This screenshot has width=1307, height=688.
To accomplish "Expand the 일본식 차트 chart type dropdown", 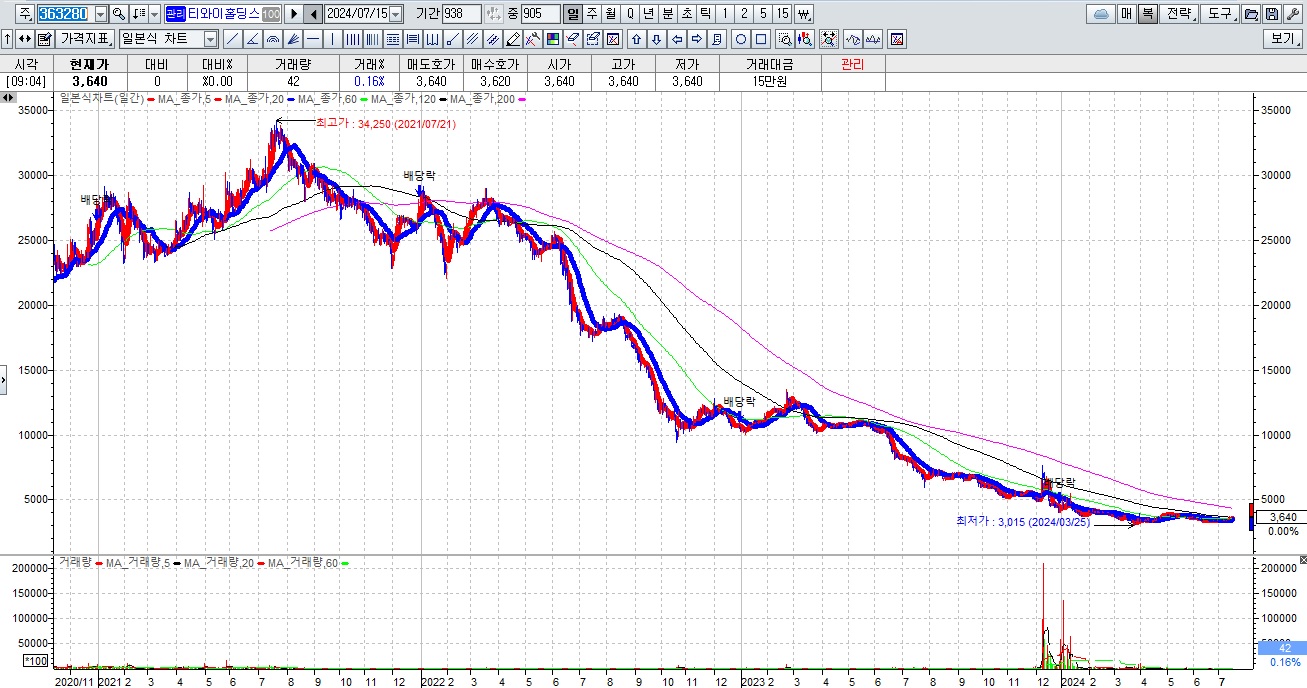I will (x=210, y=39).
